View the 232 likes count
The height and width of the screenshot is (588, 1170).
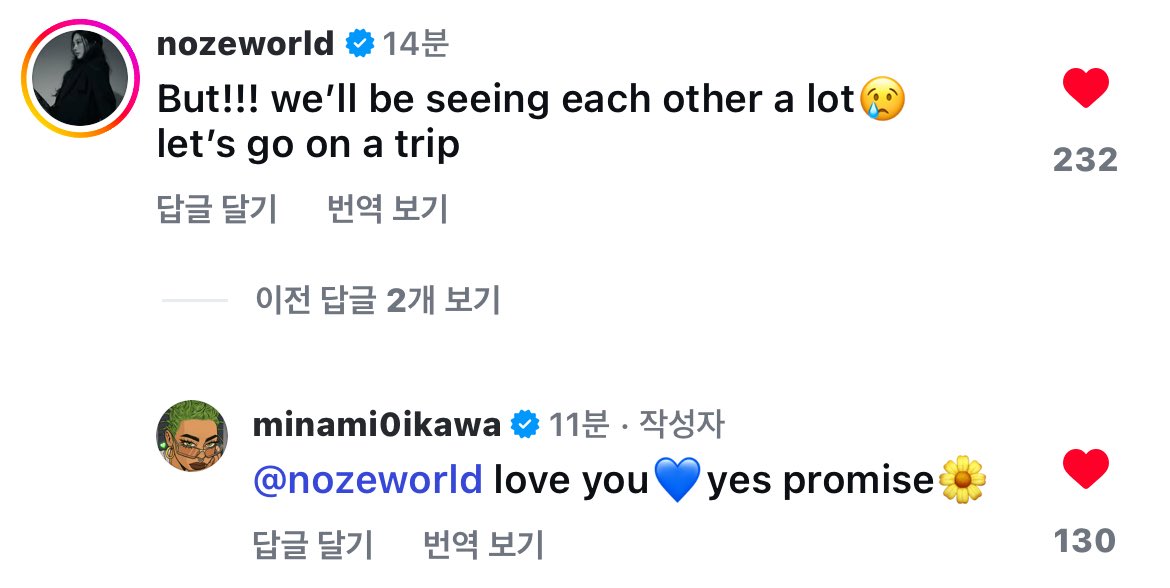(1086, 160)
